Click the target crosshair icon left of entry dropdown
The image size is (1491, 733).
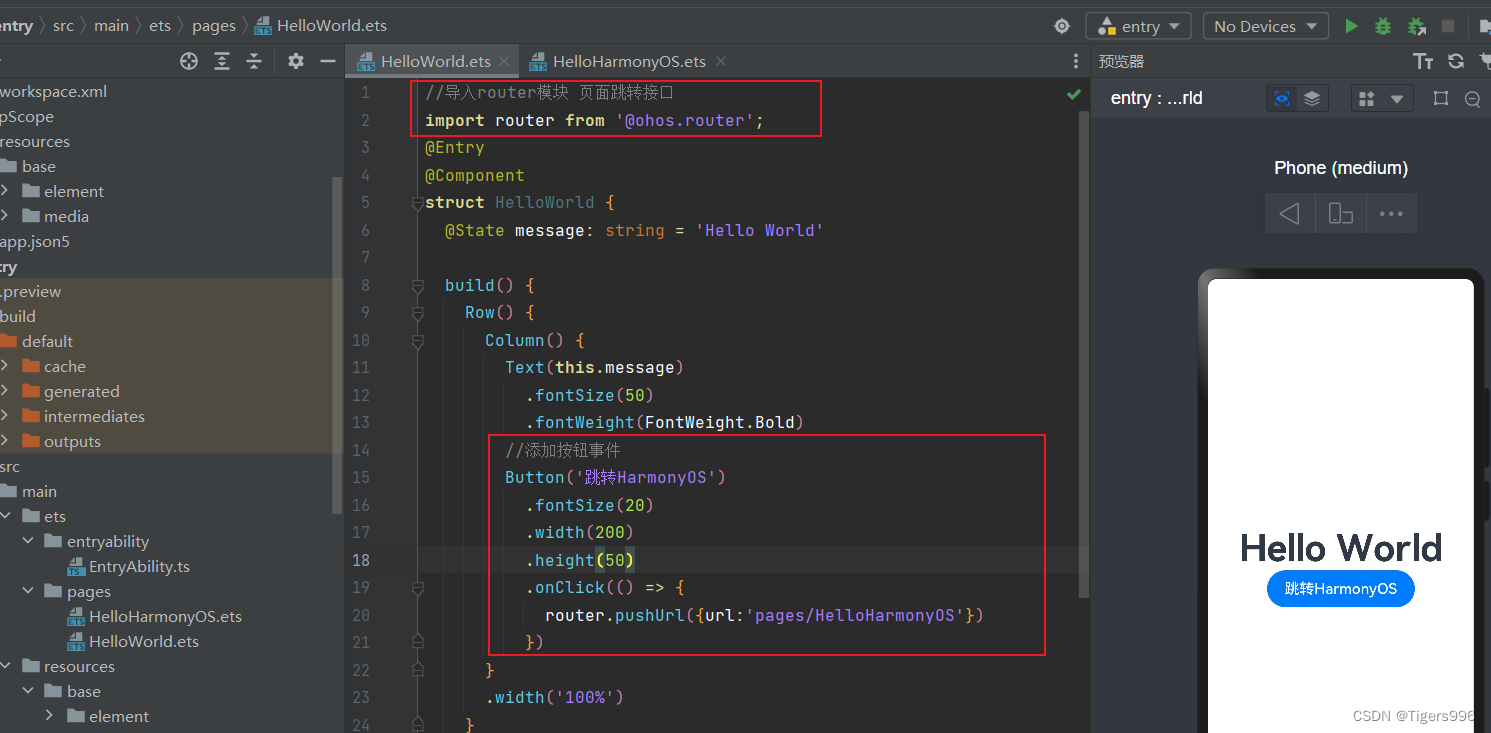point(1062,26)
